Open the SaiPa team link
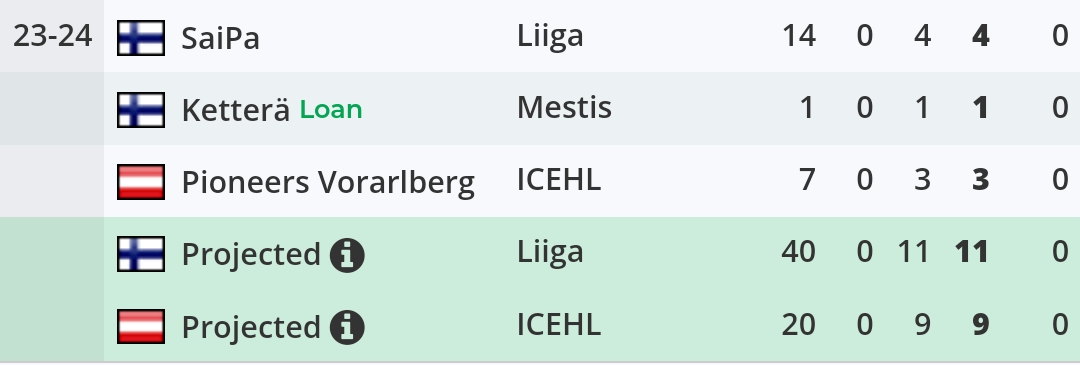 click(x=220, y=38)
